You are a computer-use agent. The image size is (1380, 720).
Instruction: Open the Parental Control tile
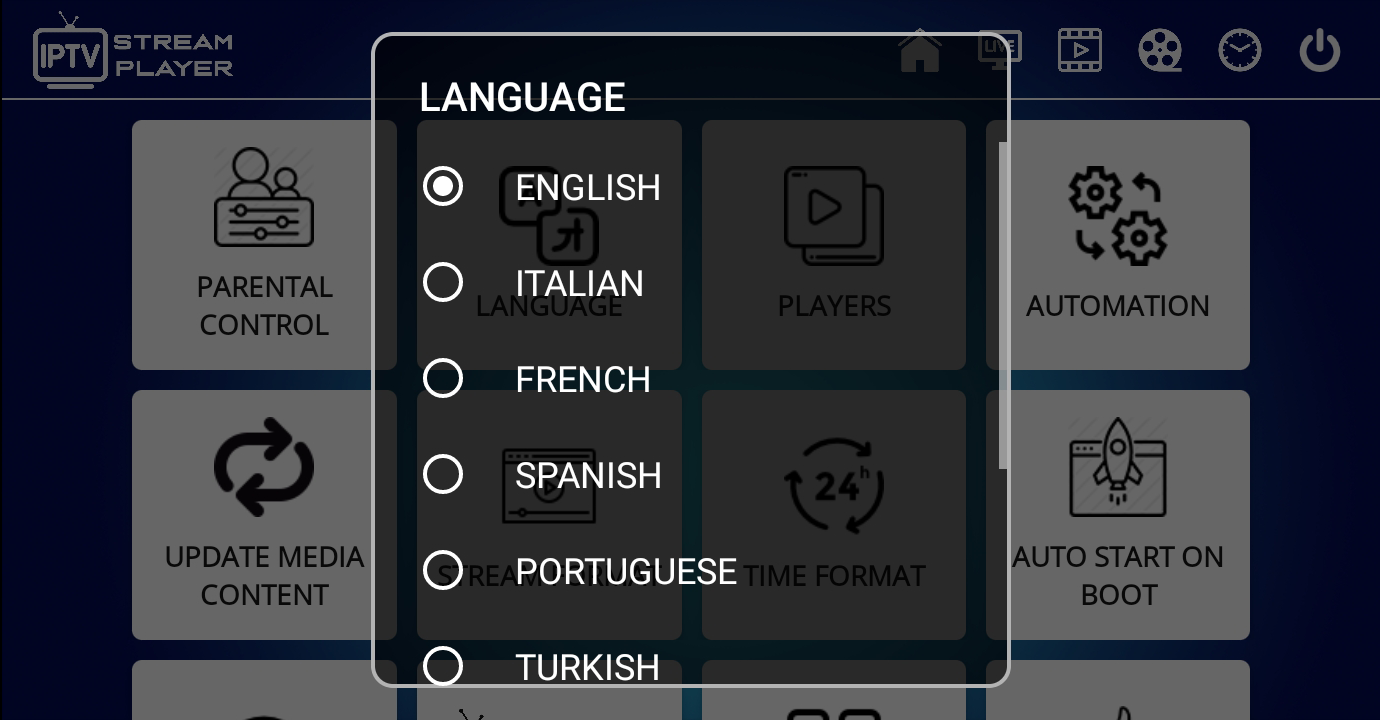pyautogui.click(x=264, y=245)
